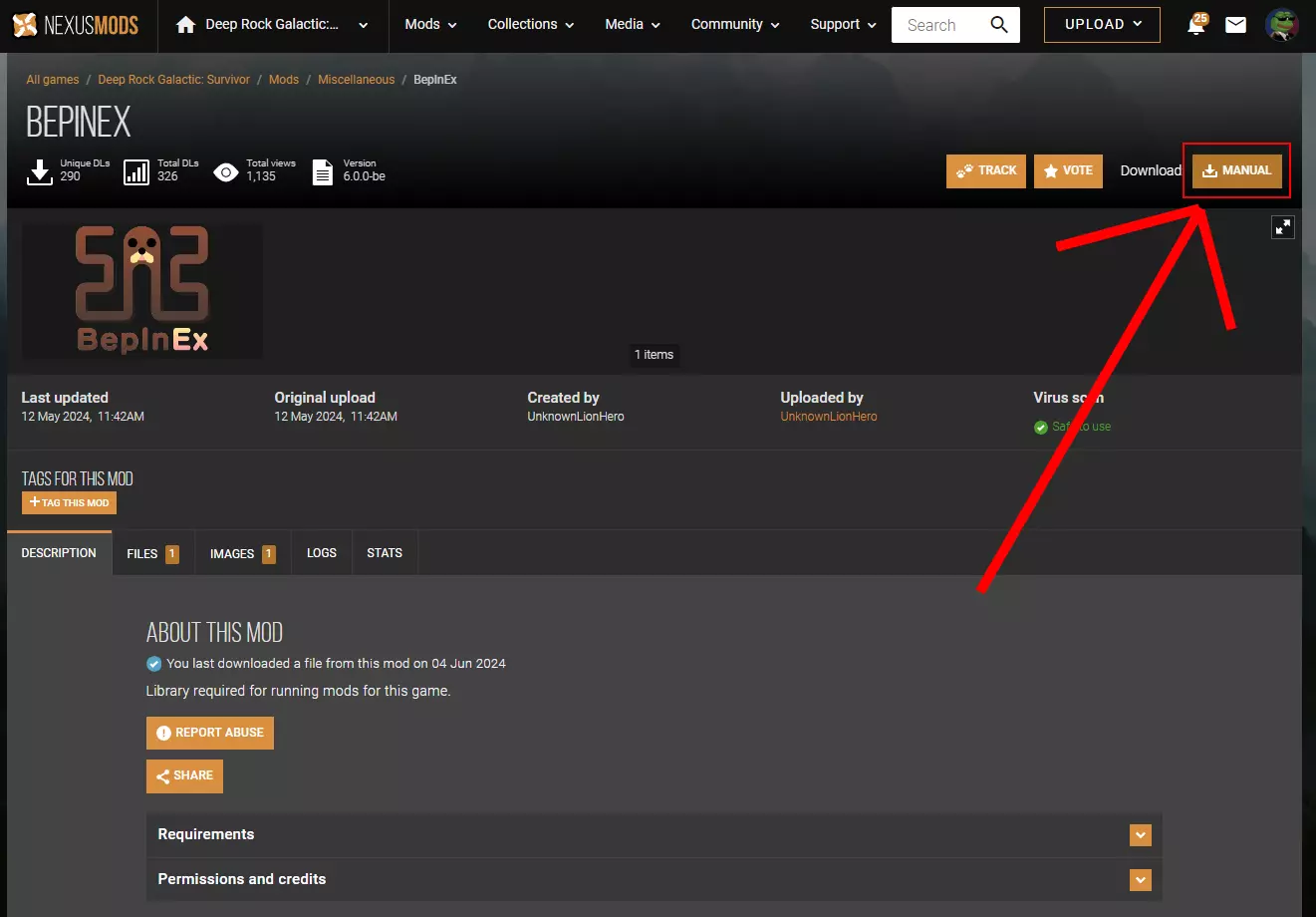Expand the image gallery fullscreen icon
The height and width of the screenshot is (917, 1316).
point(1283,227)
